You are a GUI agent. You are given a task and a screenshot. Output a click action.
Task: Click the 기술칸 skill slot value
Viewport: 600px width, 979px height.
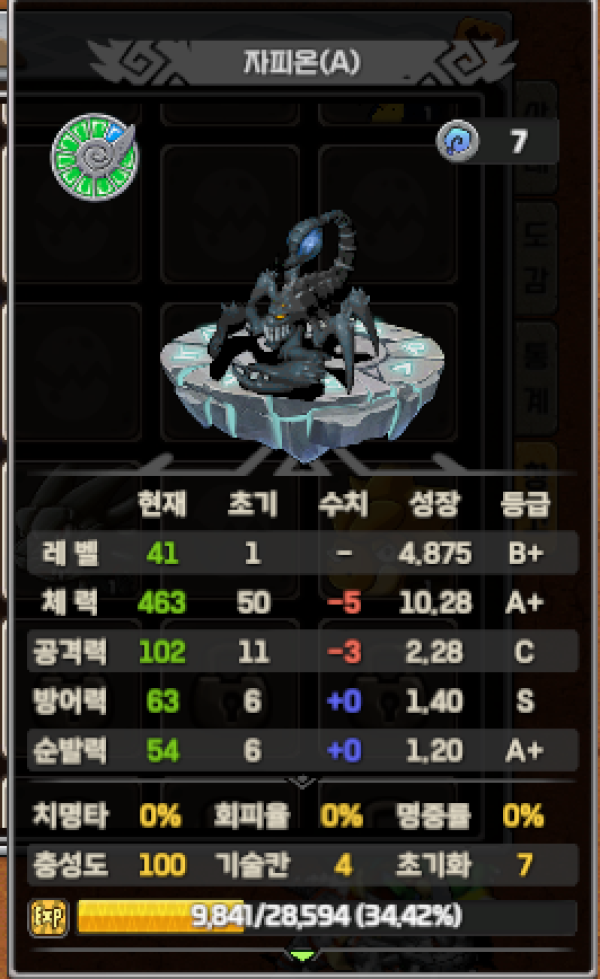[x=343, y=865]
